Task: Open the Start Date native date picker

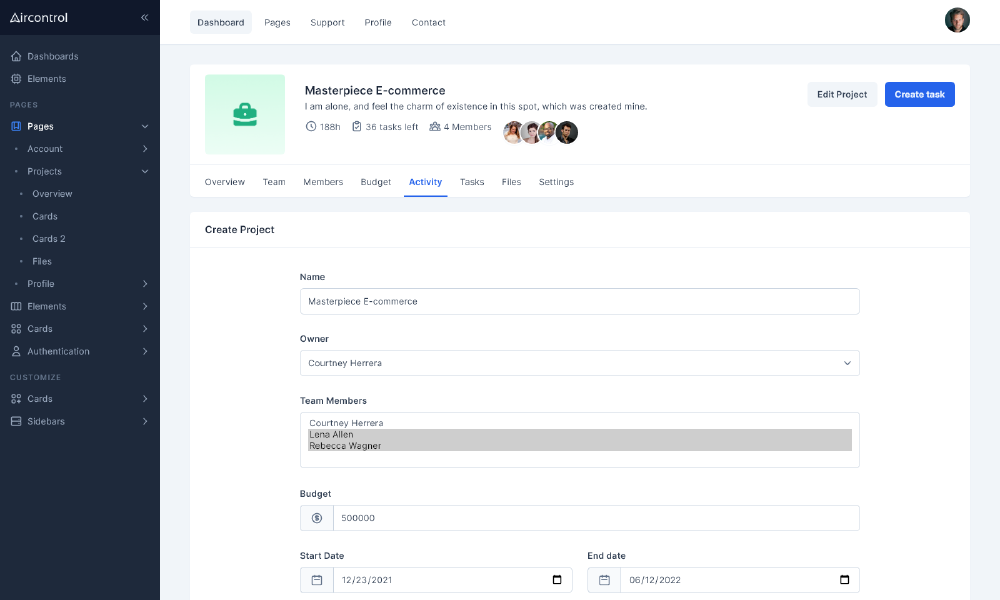Action: (557, 580)
